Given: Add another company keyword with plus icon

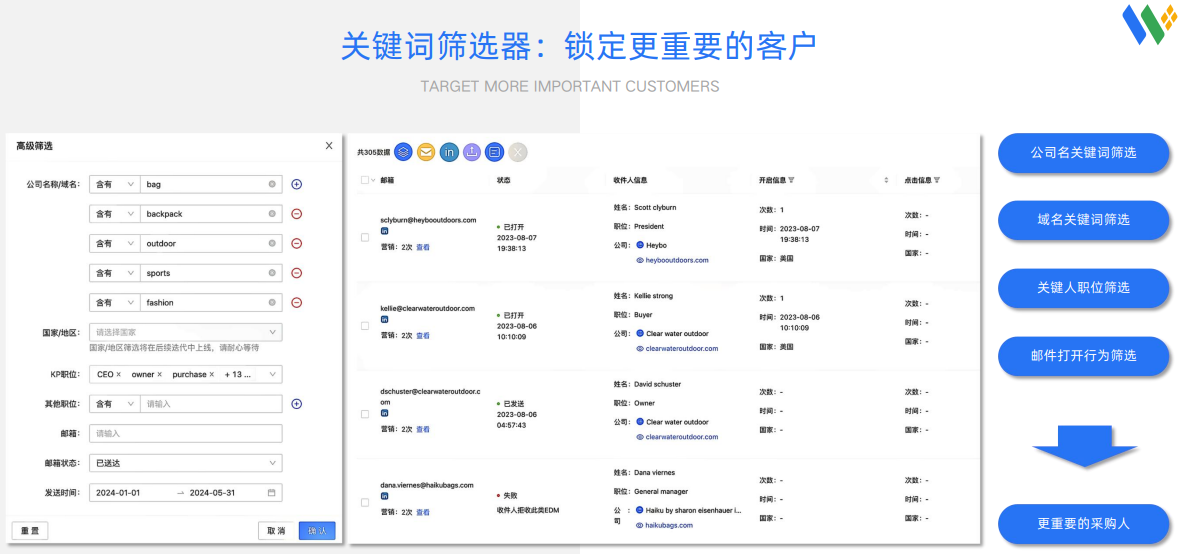Looking at the screenshot, I should (296, 184).
